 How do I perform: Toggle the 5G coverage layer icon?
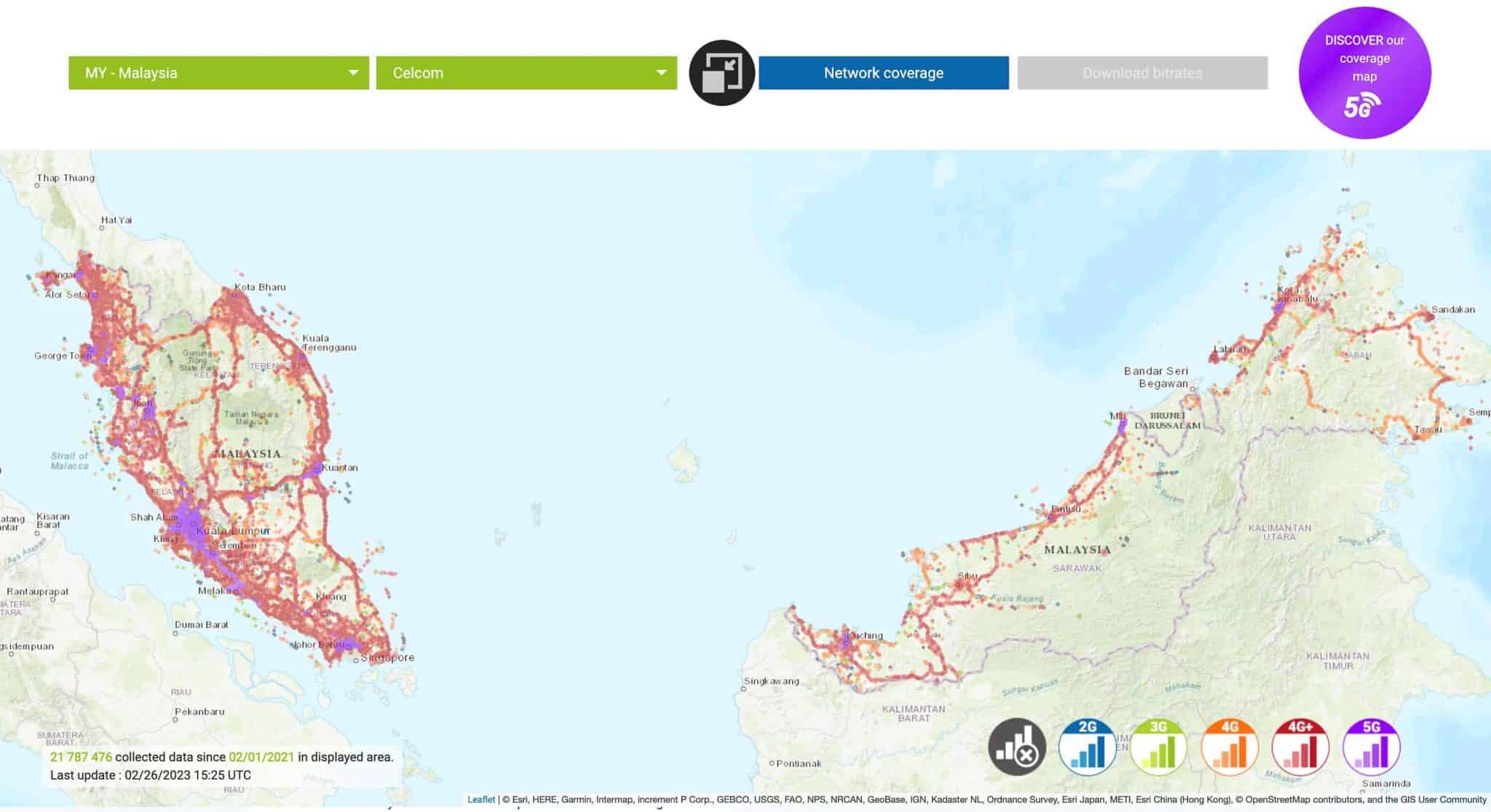point(1371,747)
